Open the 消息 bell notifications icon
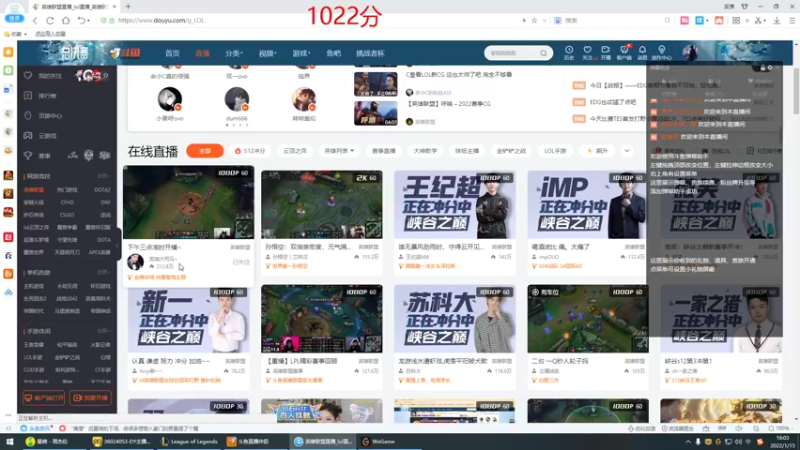The image size is (800, 450). [x=642, y=52]
